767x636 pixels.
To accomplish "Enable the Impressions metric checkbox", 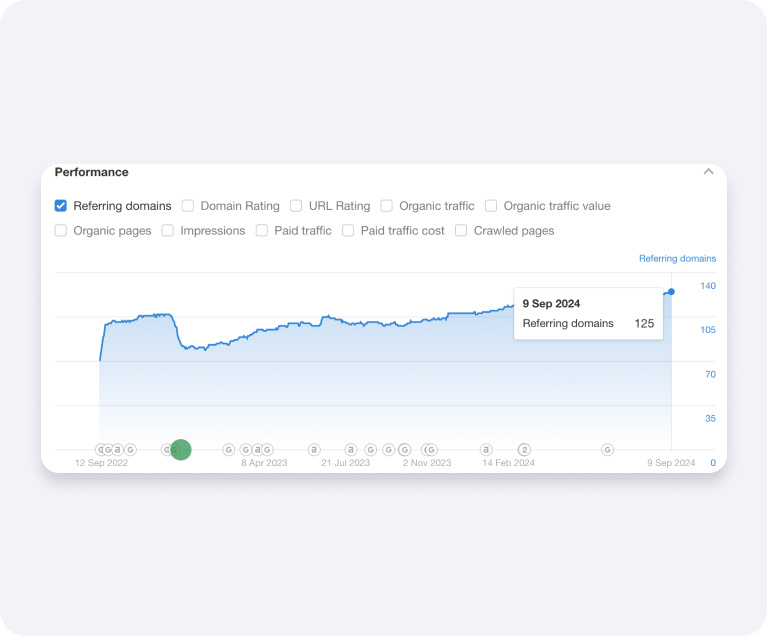I will (168, 230).
